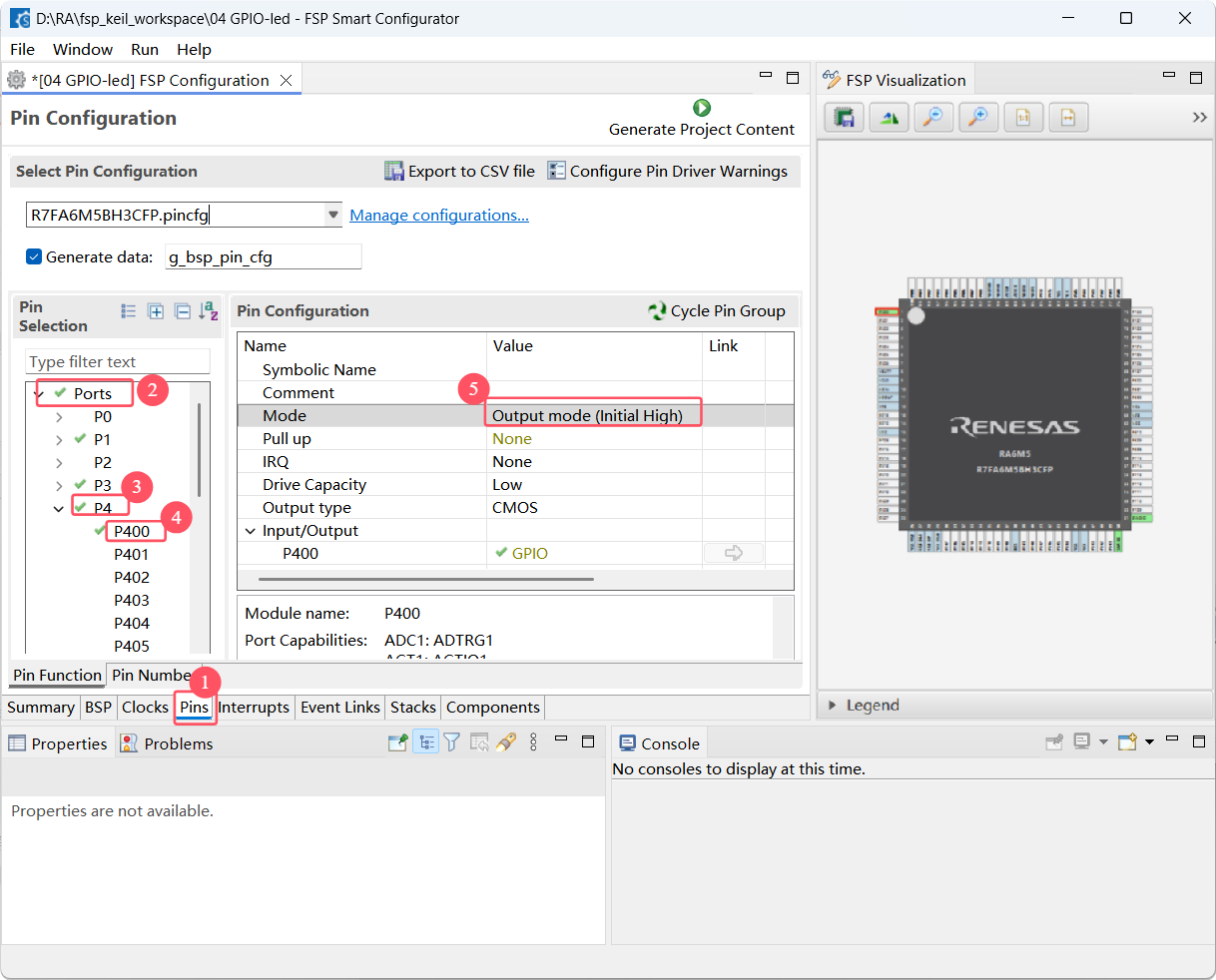Select the P401 pin in tree
The width and height of the screenshot is (1216, 980).
pos(131,555)
